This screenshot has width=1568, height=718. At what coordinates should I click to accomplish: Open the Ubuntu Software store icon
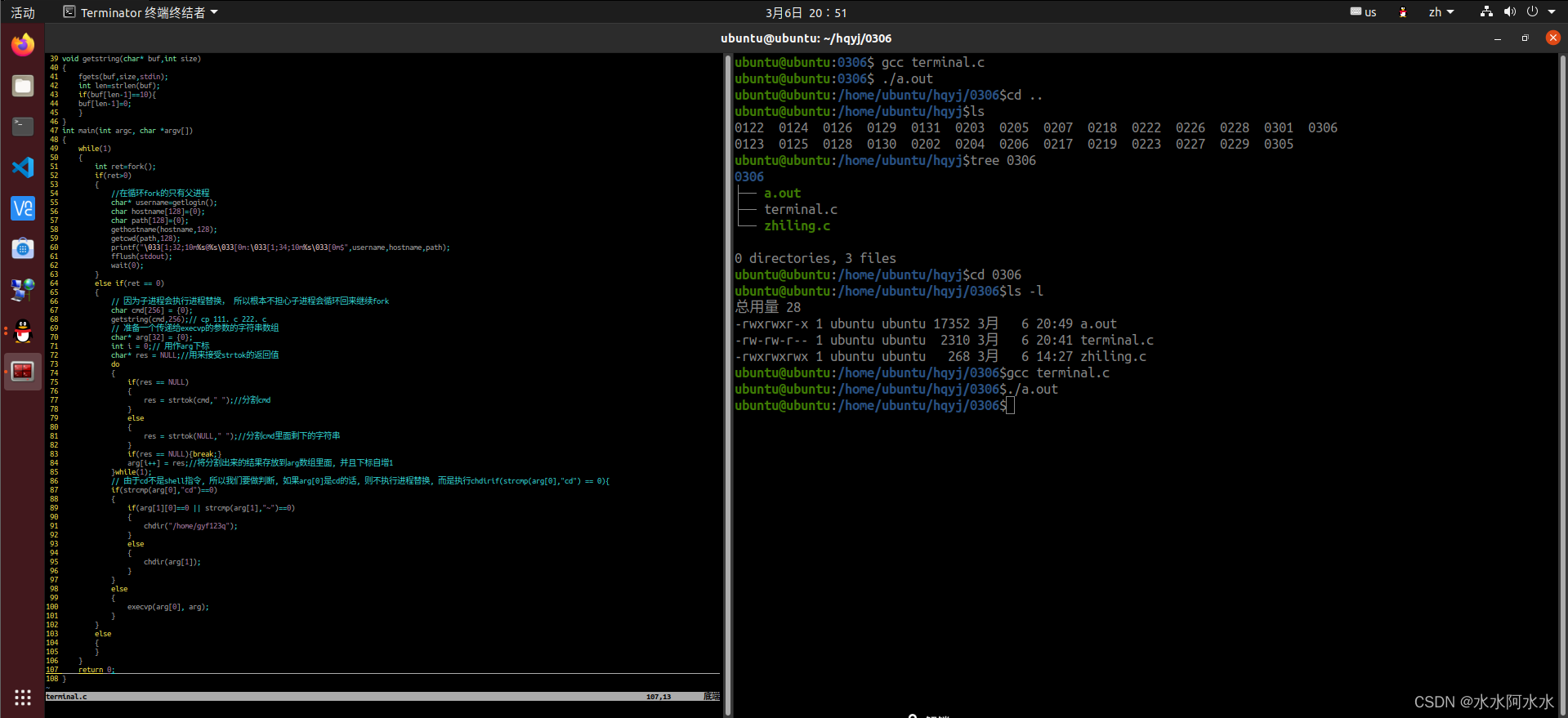(x=23, y=248)
